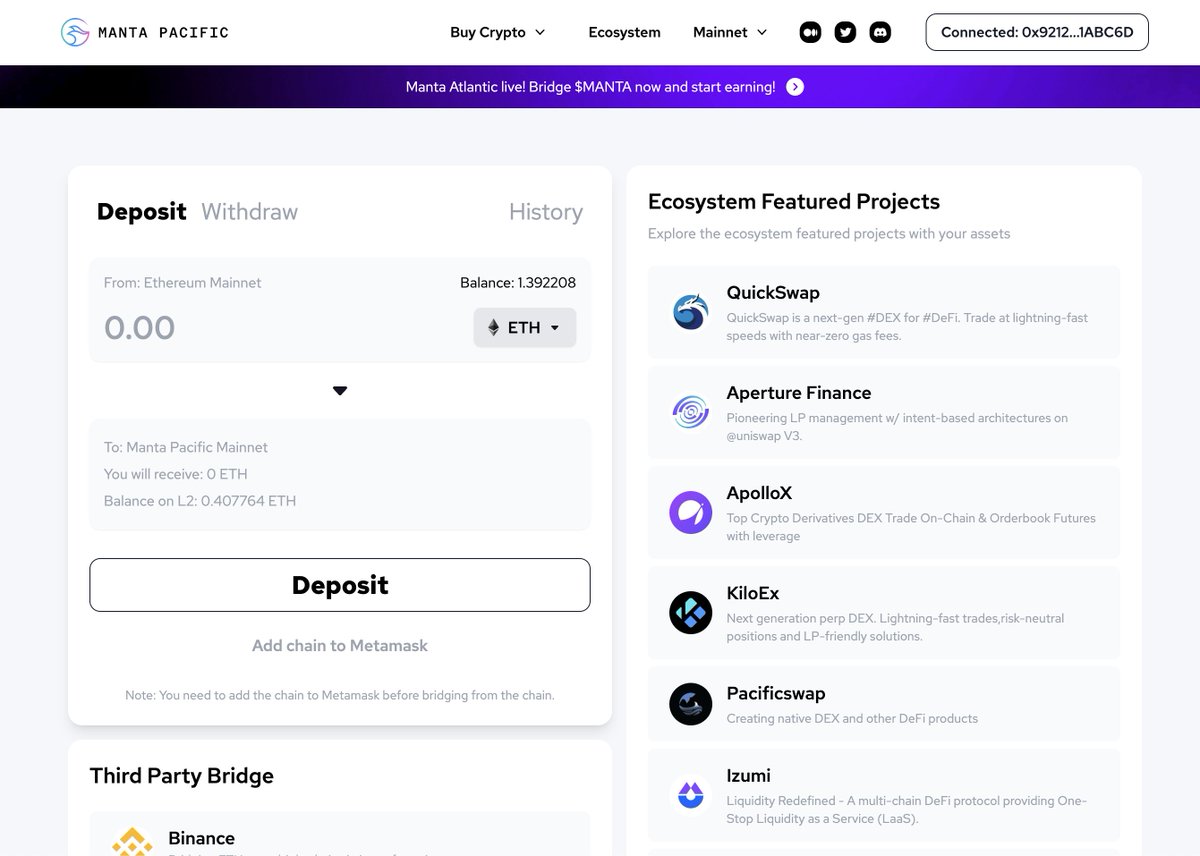This screenshot has height=856, width=1200.
Task: Click the Aperture Finance spiral logo
Action: 690,412
